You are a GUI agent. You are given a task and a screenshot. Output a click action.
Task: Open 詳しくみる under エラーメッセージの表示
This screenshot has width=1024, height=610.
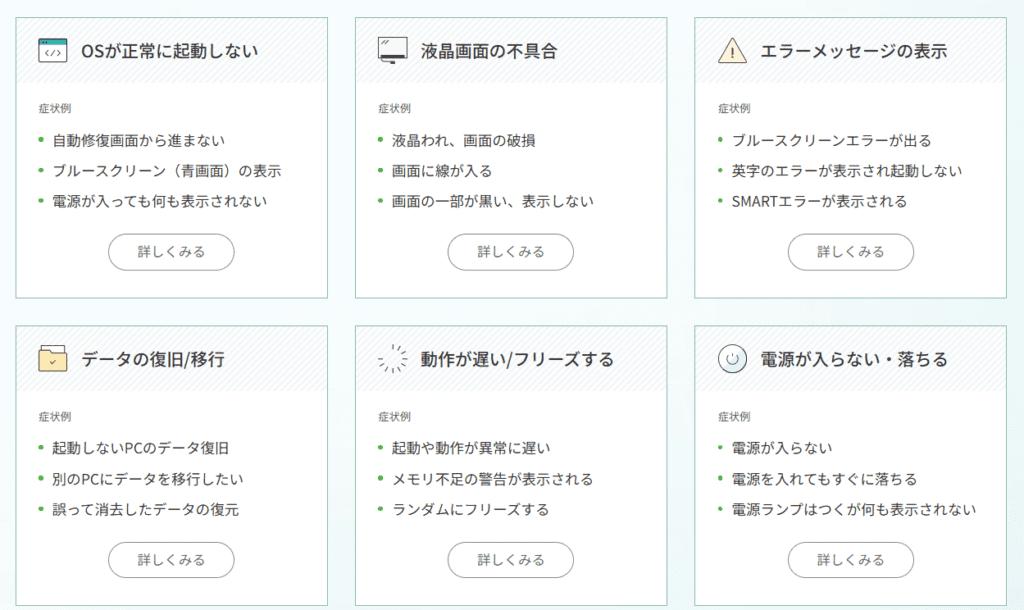850,252
